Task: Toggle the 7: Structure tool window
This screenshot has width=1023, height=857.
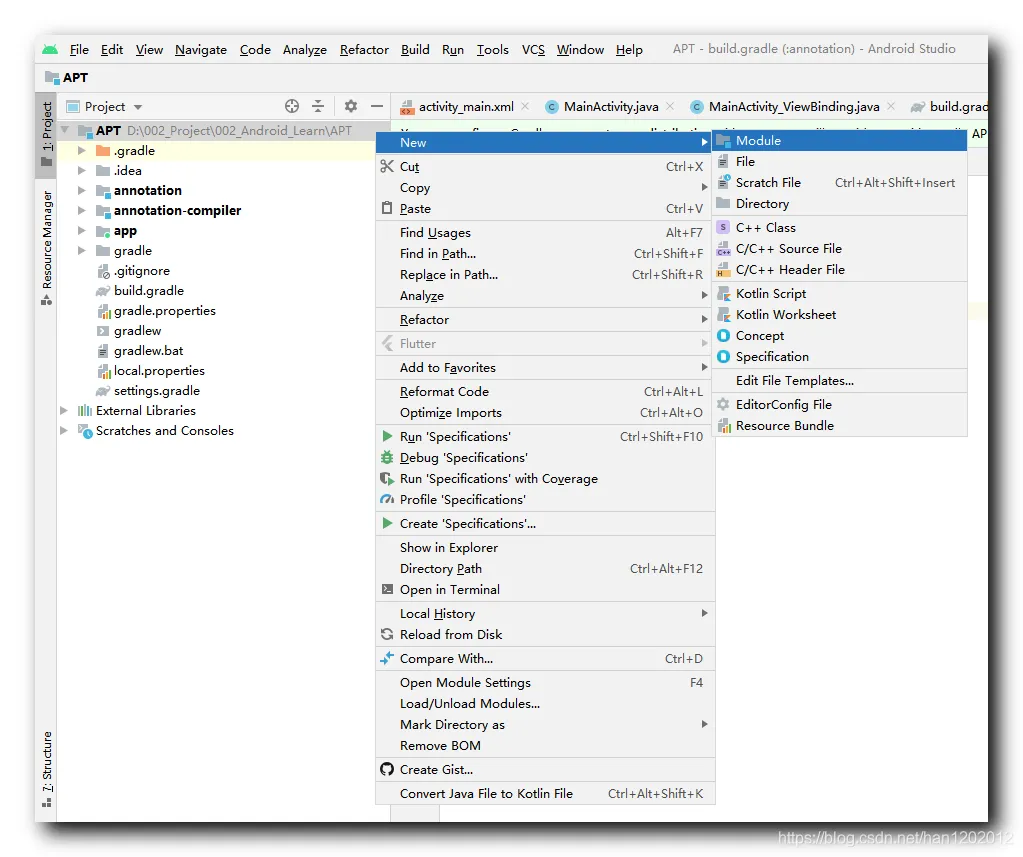Action: [x=46, y=769]
